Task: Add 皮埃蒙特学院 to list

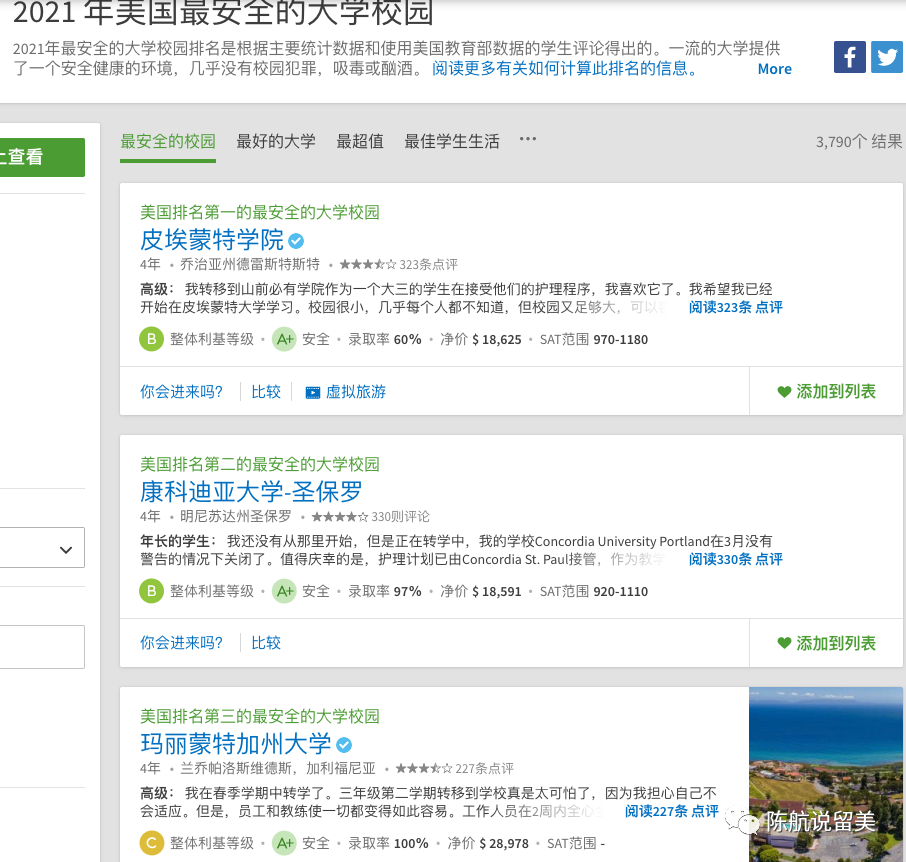Action: click(826, 392)
